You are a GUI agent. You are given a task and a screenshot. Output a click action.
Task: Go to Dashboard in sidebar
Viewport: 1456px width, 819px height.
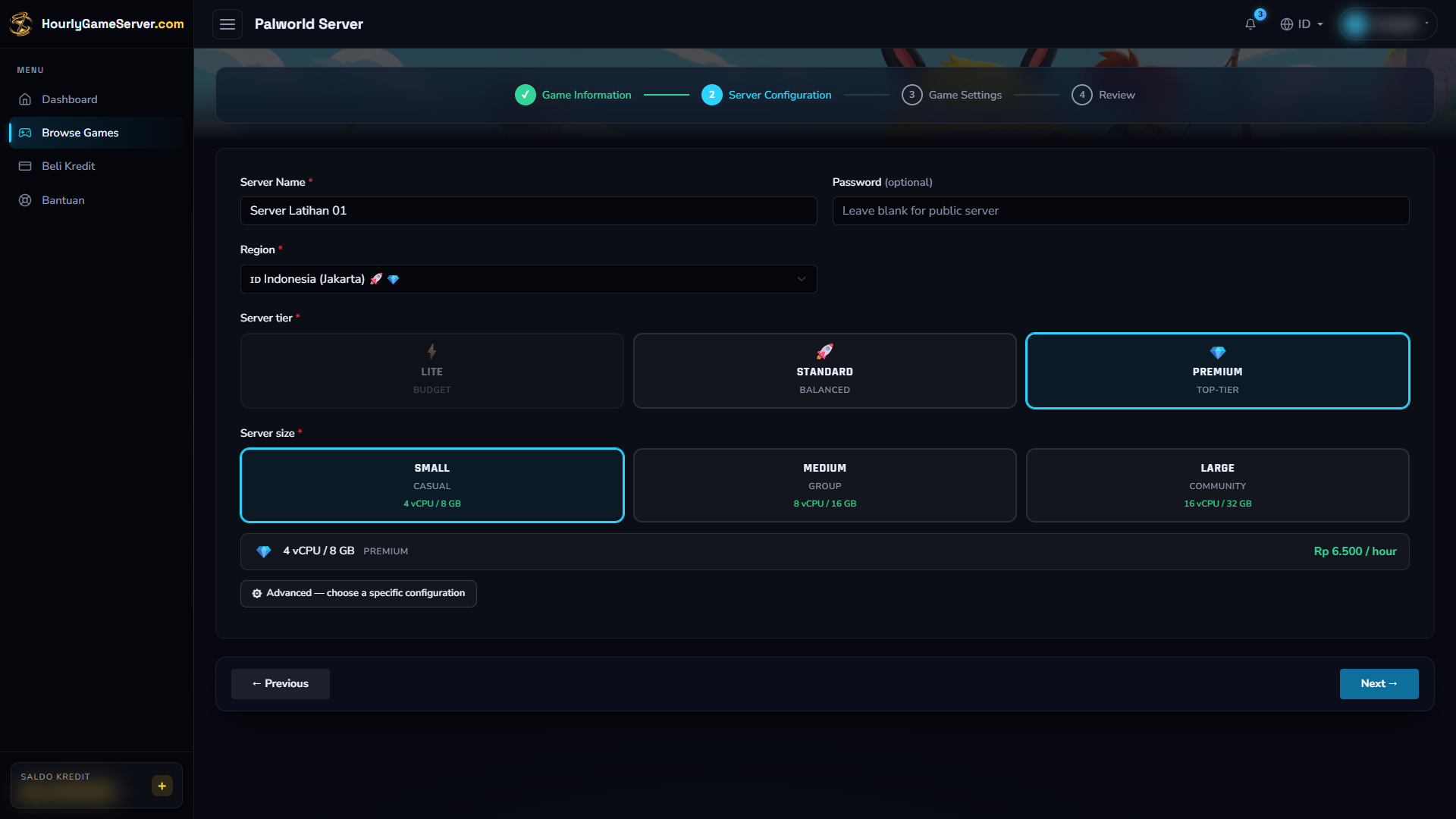[96, 99]
